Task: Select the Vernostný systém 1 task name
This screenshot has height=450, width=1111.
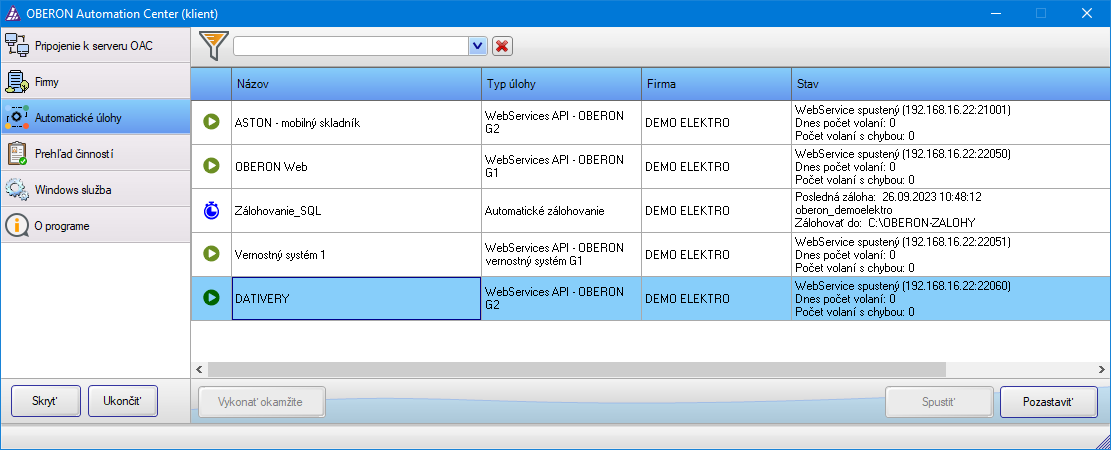Action: click(356, 254)
